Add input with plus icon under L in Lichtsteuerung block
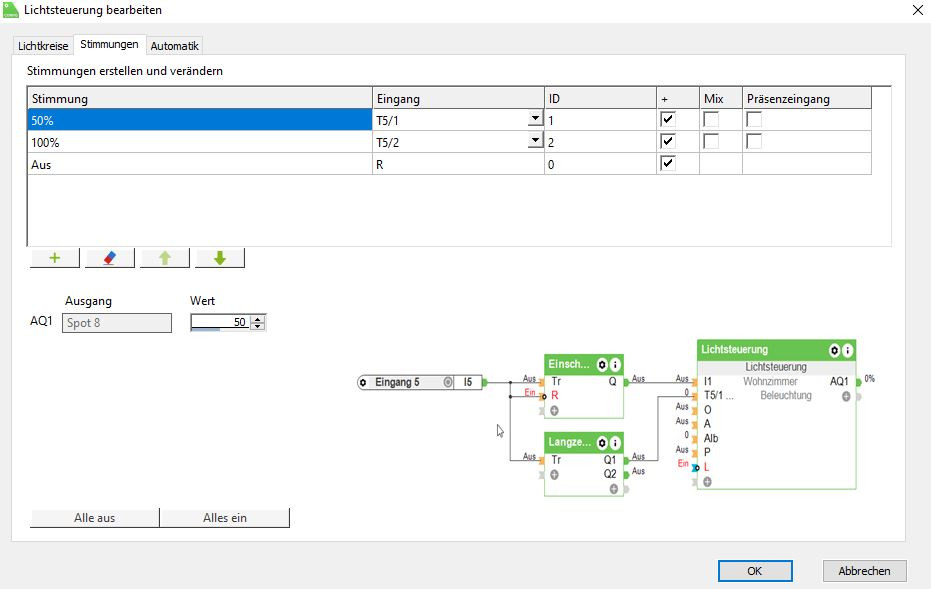The image size is (931, 589). point(707,482)
